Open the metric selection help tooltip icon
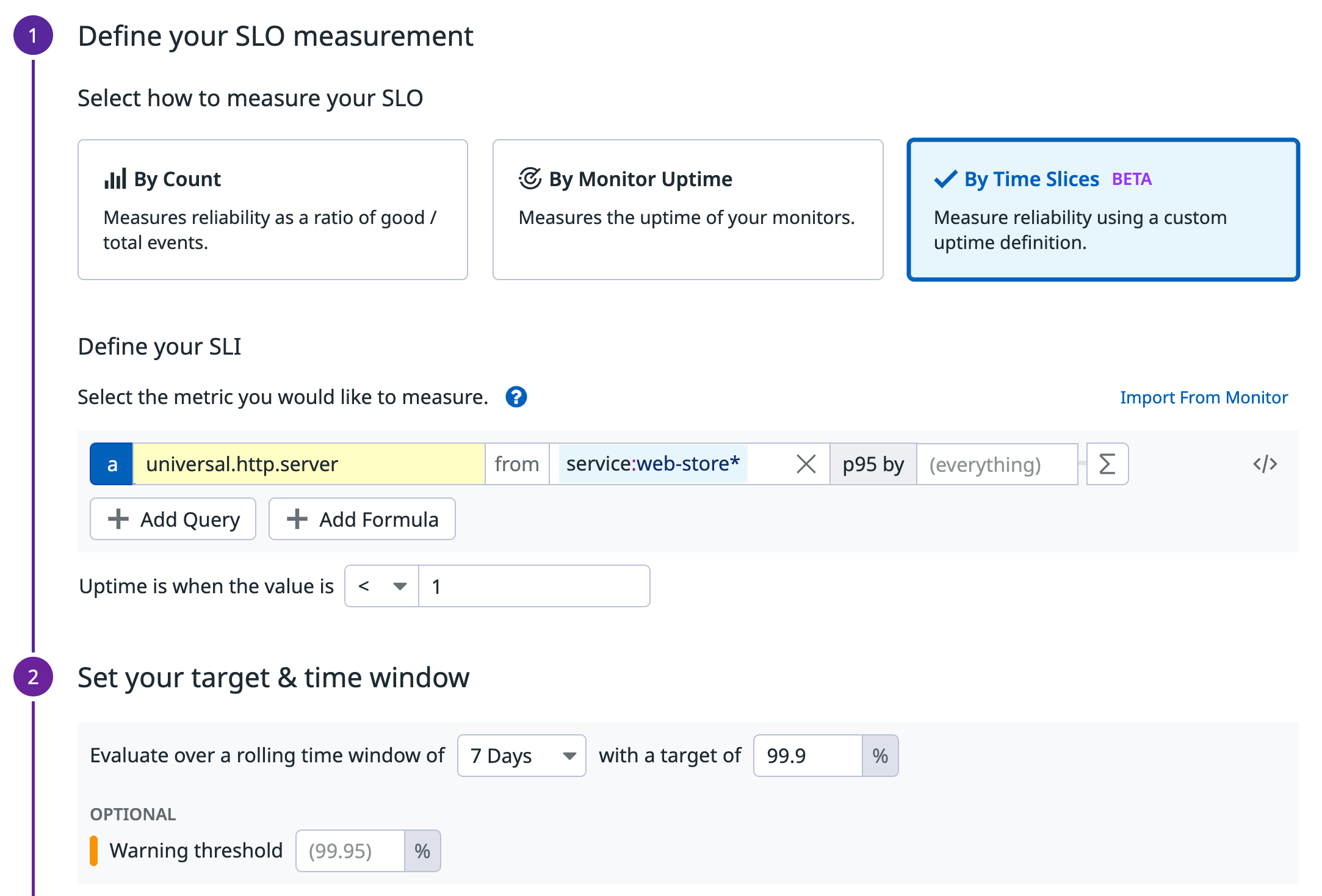This screenshot has height=896, width=1322. coord(516,397)
